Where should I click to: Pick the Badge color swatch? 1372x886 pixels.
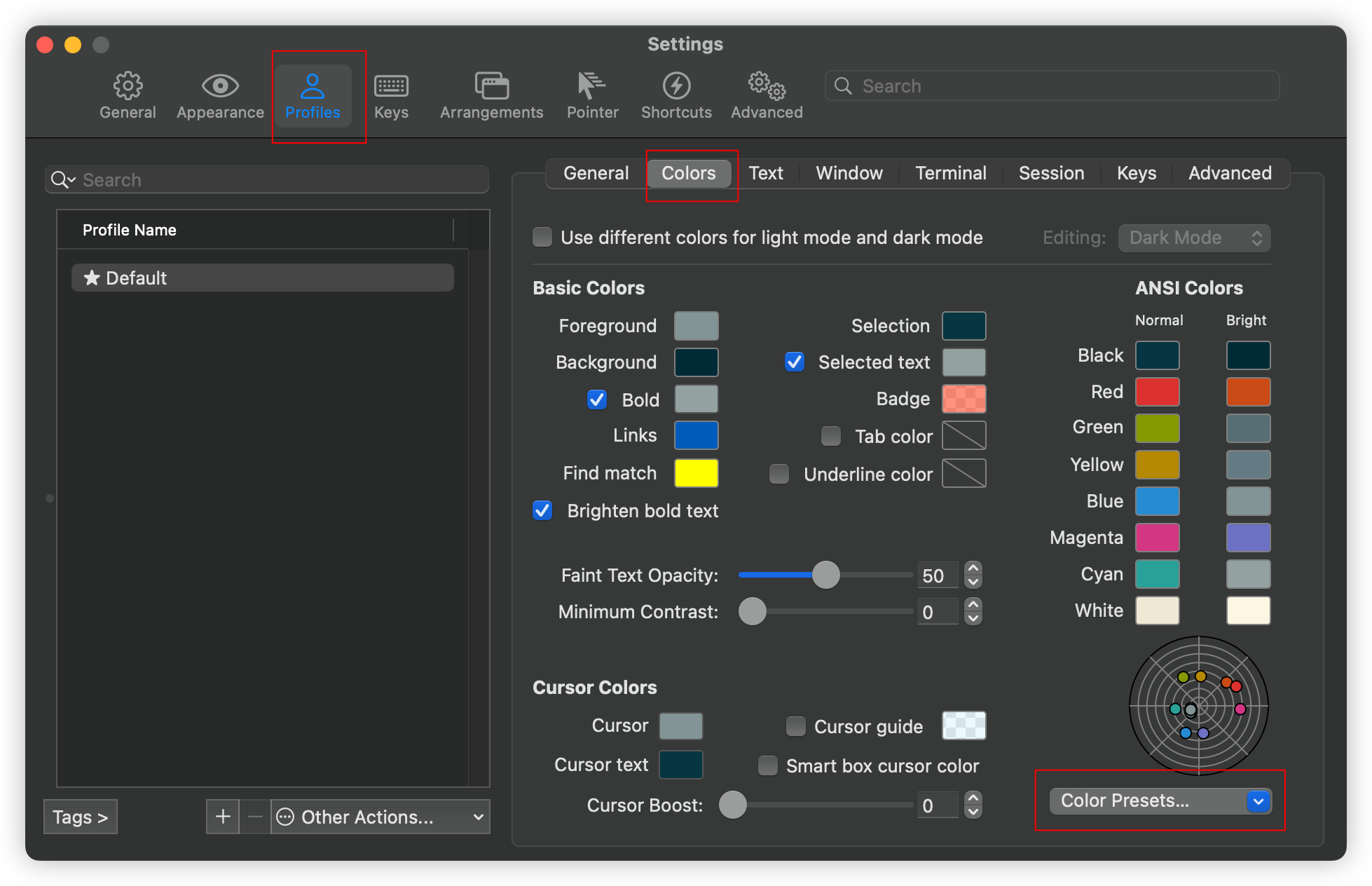click(964, 399)
